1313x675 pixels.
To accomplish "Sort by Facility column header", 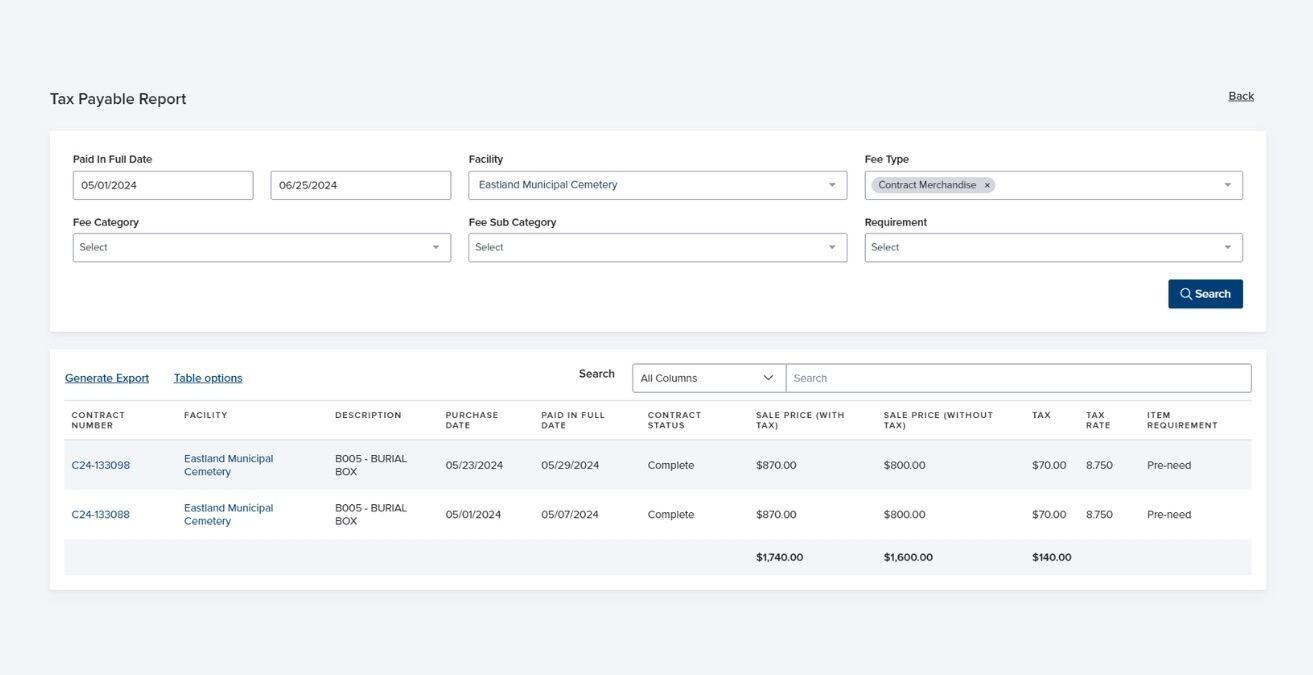I will pyautogui.click(x=206, y=415).
